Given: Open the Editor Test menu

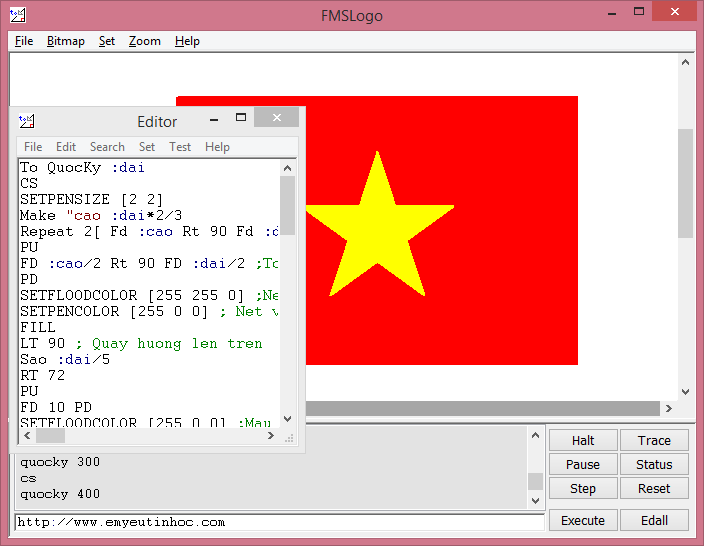Looking at the screenshot, I should pos(180,147).
